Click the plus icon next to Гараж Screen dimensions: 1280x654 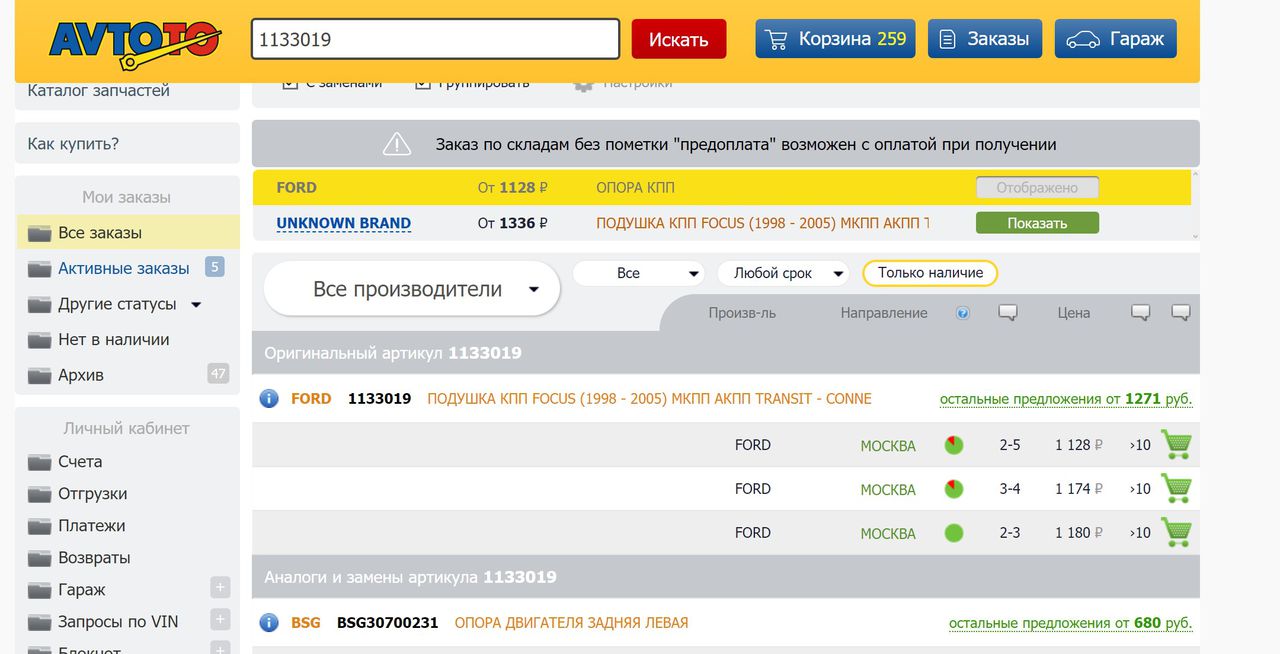pos(220,587)
